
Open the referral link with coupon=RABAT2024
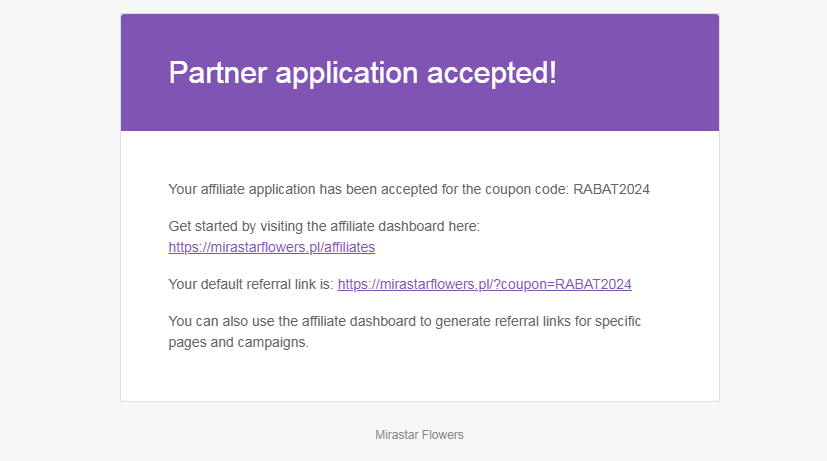pyautogui.click(x=484, y=284)
